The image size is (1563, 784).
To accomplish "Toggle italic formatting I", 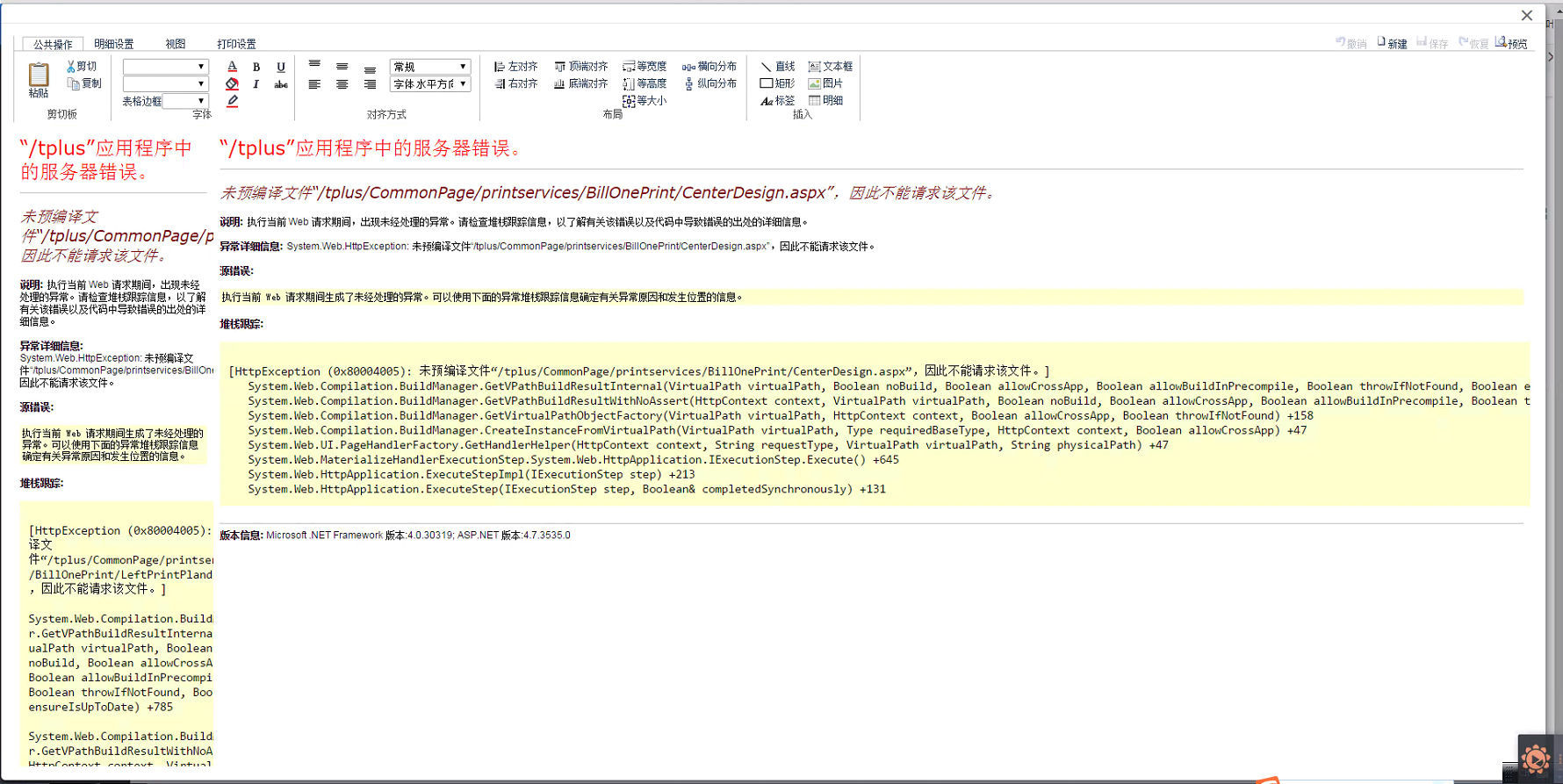I will click(x=256, y=84).
